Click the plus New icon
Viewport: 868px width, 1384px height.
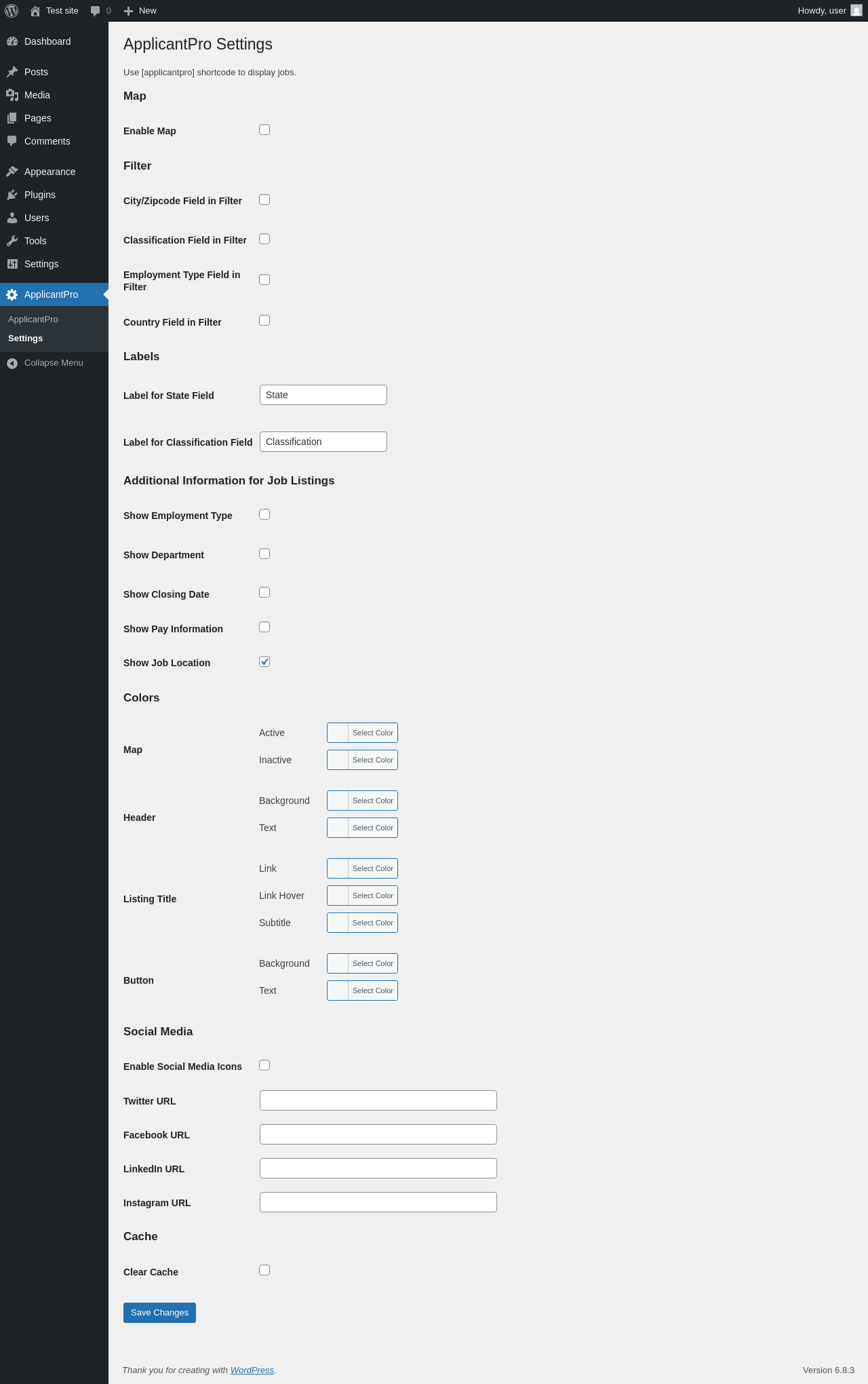coord(128,11)
